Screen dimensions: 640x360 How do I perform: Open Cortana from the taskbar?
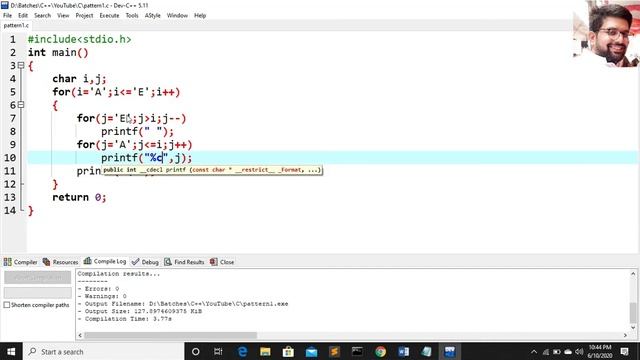pos(196,351)
